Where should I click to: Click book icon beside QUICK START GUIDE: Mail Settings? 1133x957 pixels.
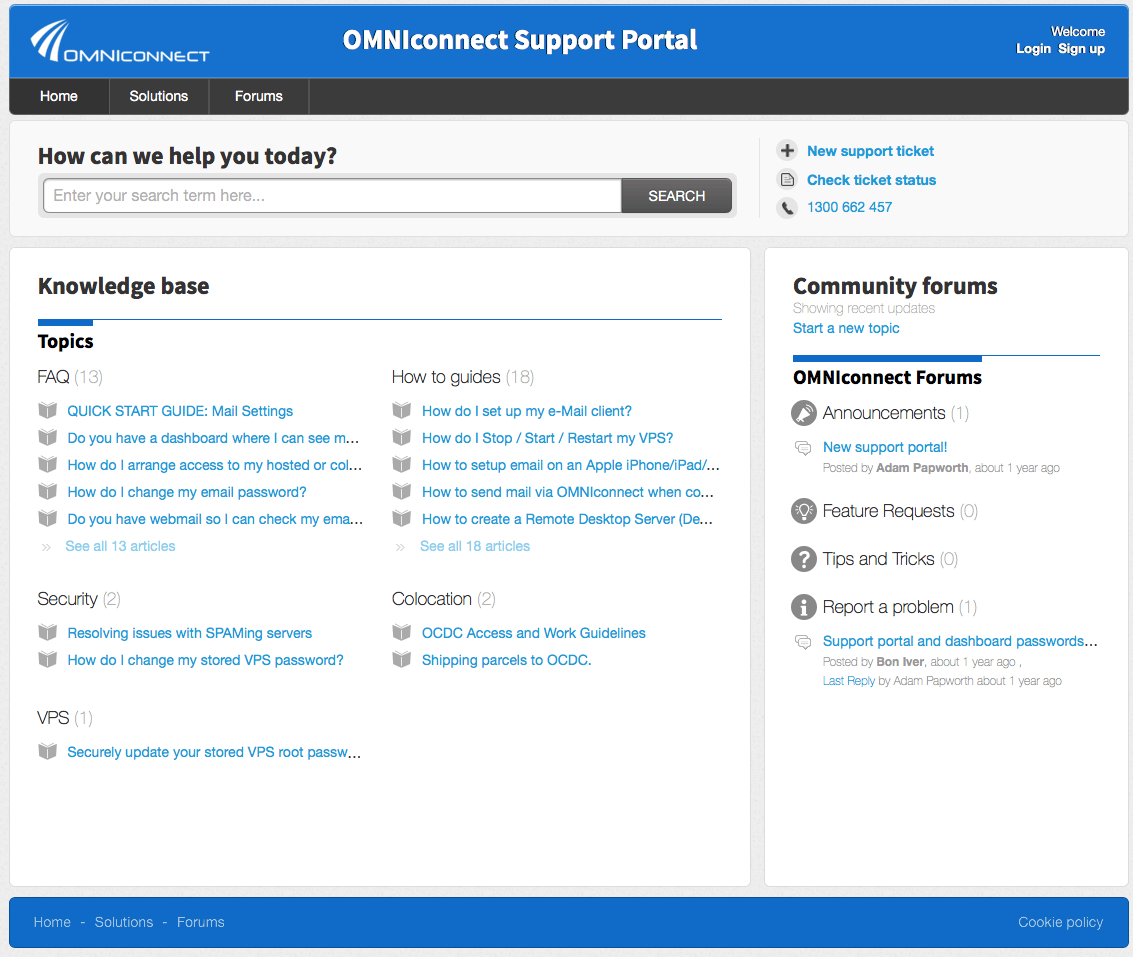pyautogui.click(x=48, y=411)
